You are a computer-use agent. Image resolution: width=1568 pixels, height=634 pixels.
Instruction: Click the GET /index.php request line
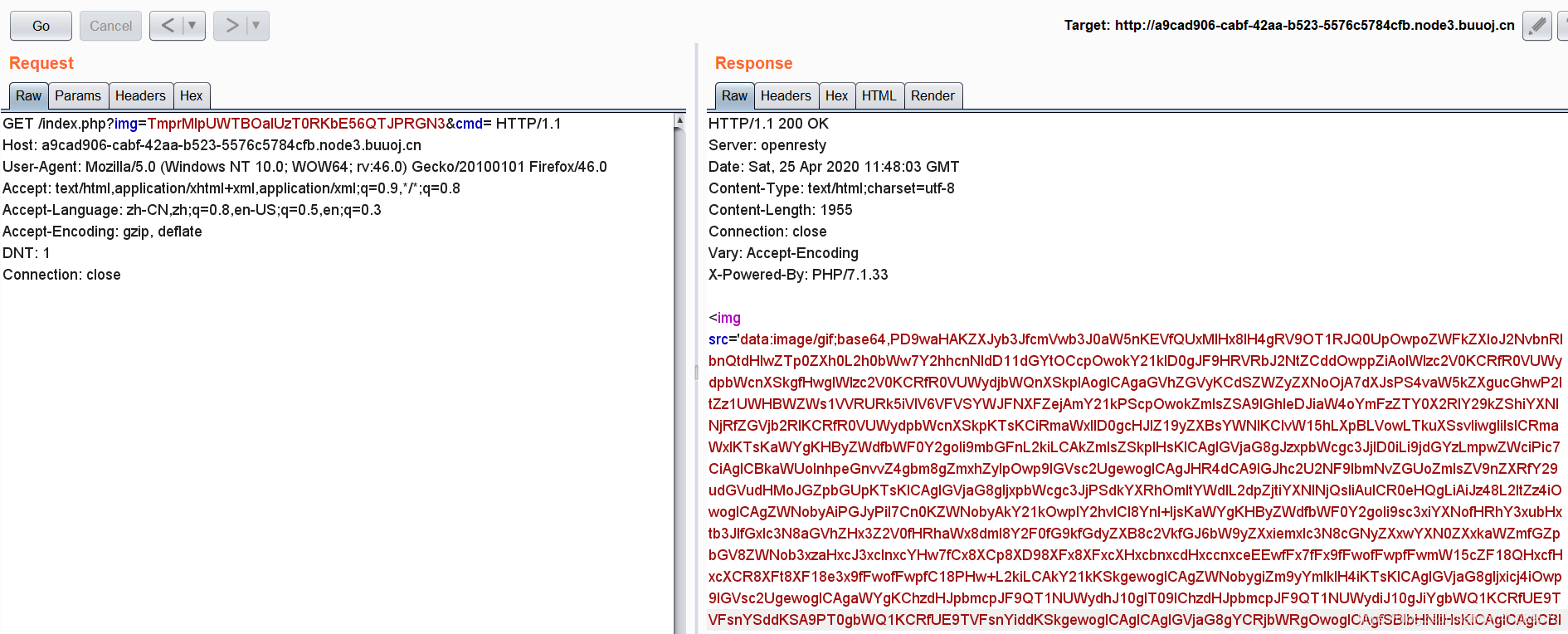pyautogui.click(x=282, y=124)
